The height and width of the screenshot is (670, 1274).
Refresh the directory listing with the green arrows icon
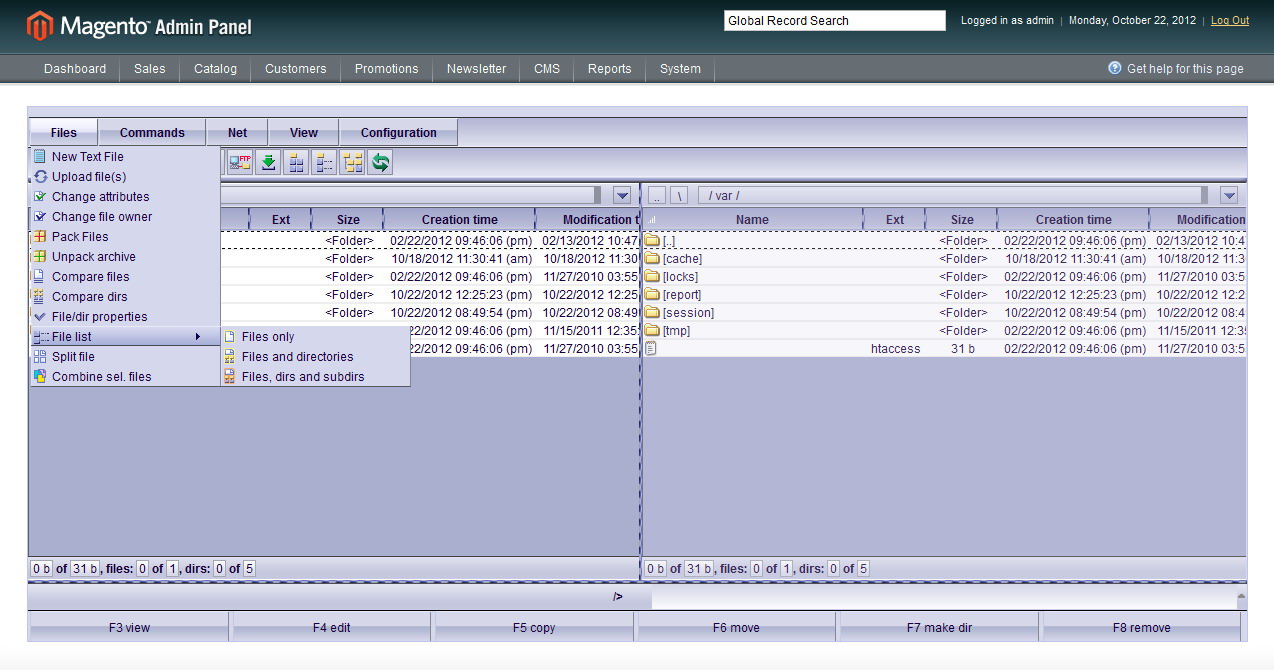coord(380,163)
